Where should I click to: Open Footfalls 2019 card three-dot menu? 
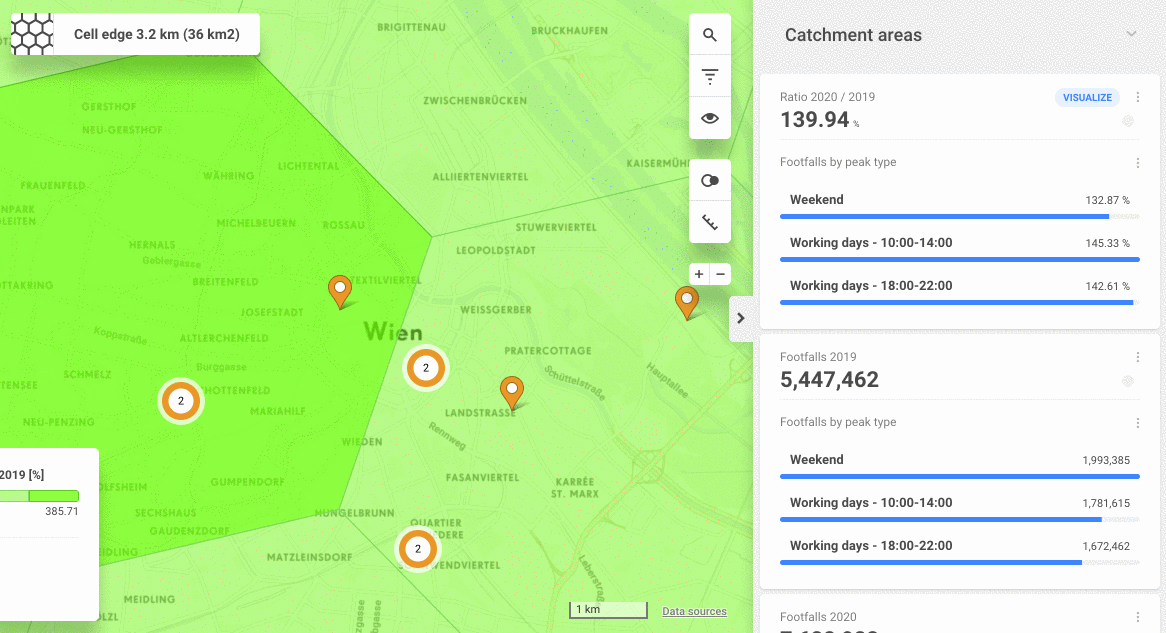point(1138,357)
